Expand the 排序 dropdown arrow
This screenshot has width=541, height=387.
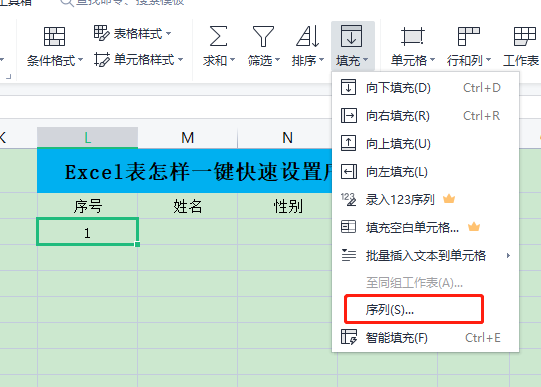coord(322,60)
